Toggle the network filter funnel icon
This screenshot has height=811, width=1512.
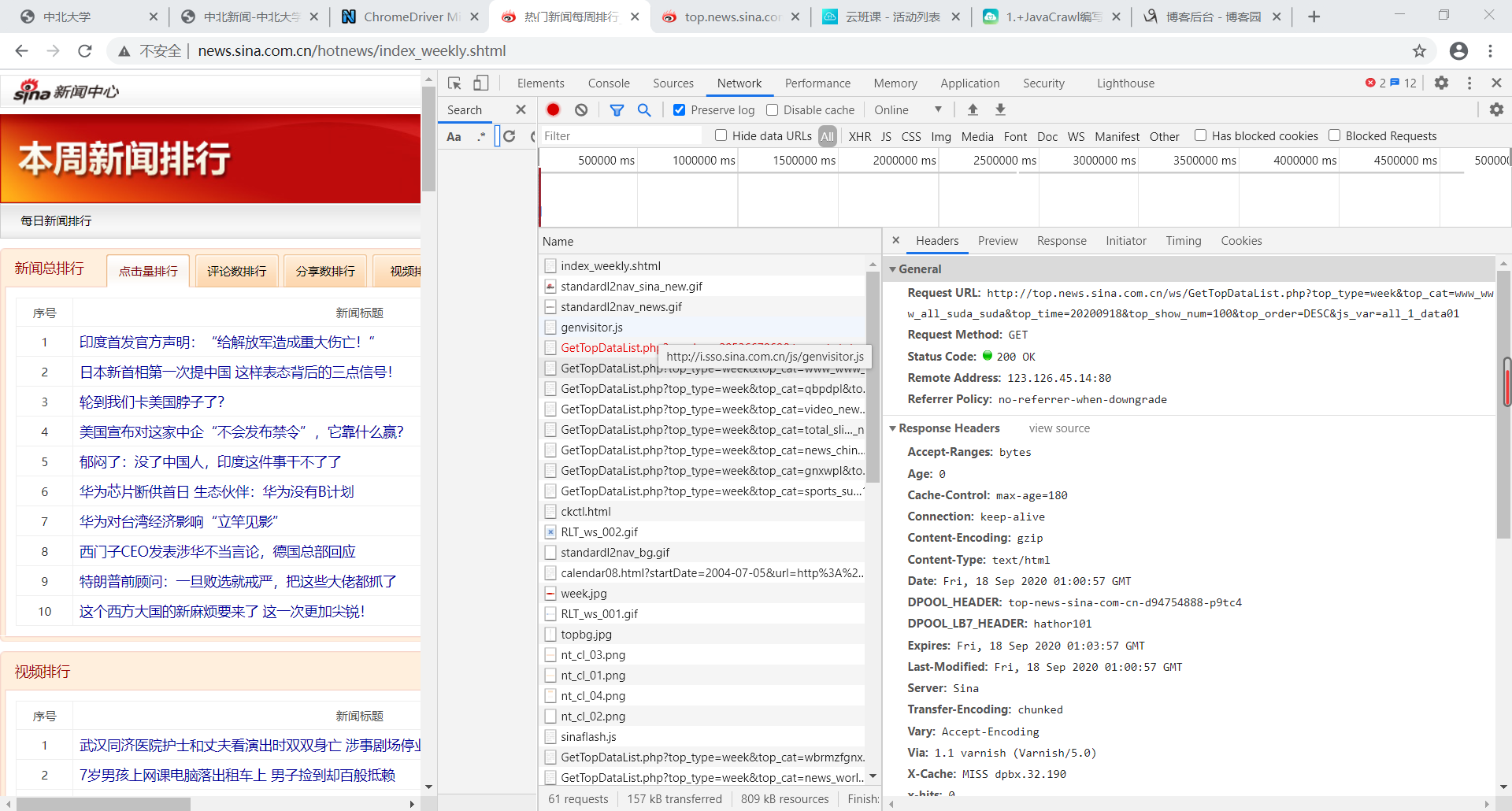coord(617,110)
